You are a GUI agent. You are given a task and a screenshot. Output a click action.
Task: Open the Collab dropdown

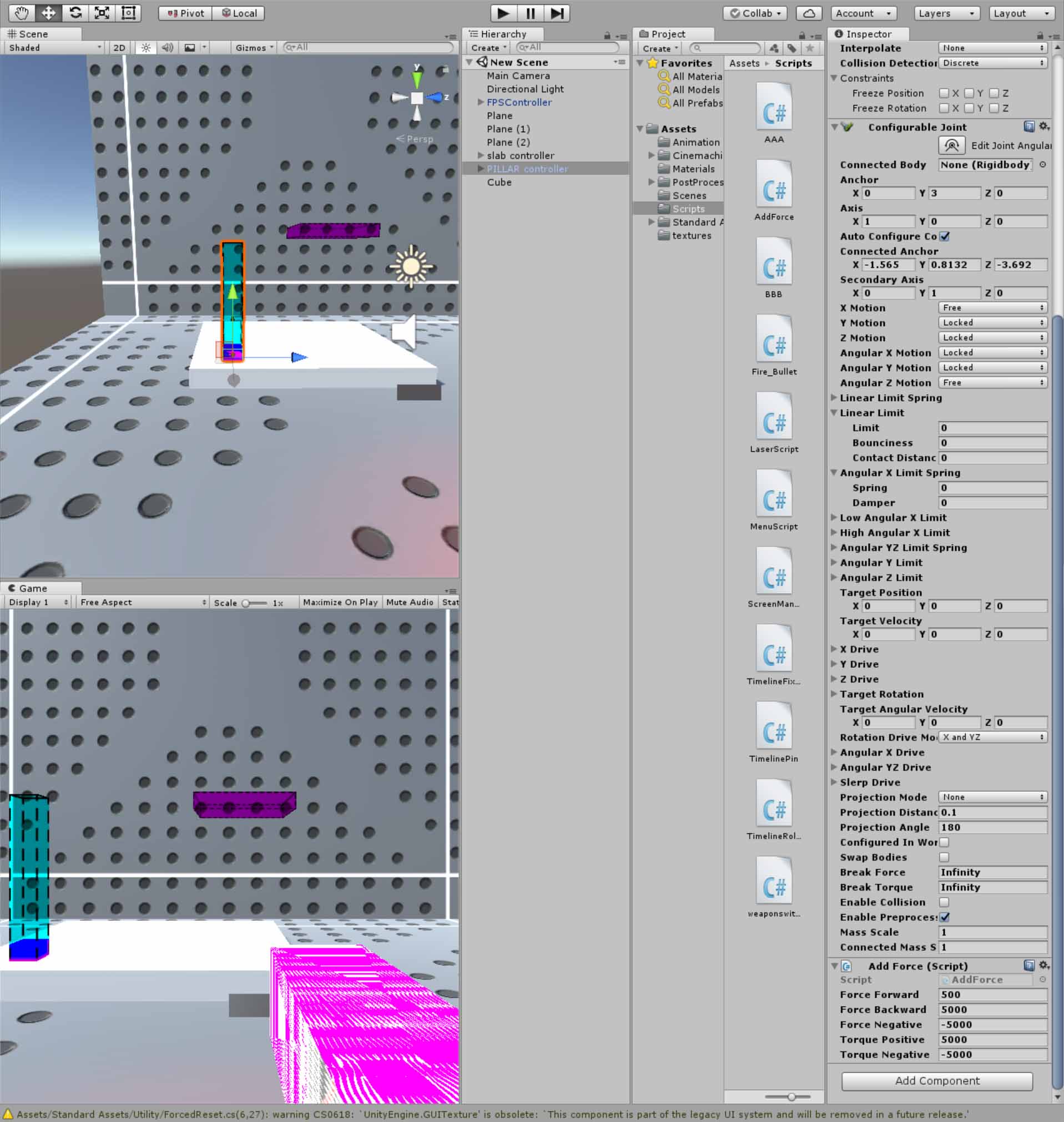pyautogui.click(x=754, y=13)
